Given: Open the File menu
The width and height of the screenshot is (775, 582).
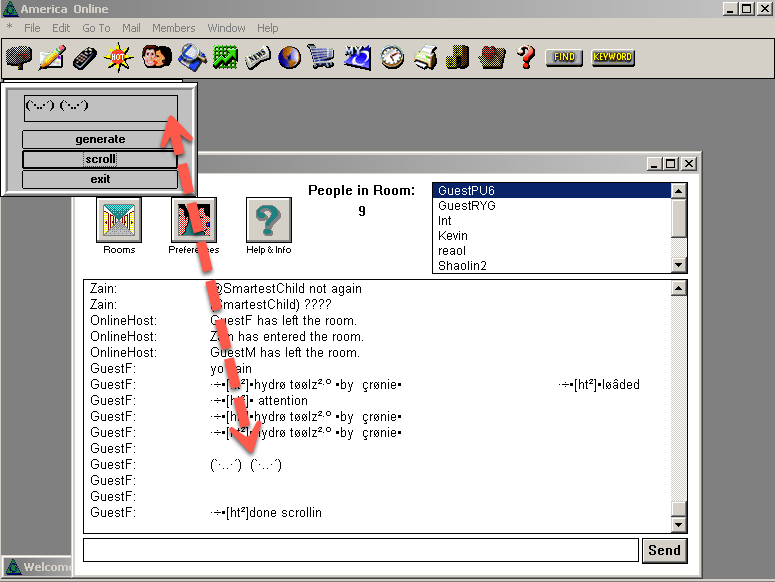Looking at the screenshot, I should tap(32, 28).
